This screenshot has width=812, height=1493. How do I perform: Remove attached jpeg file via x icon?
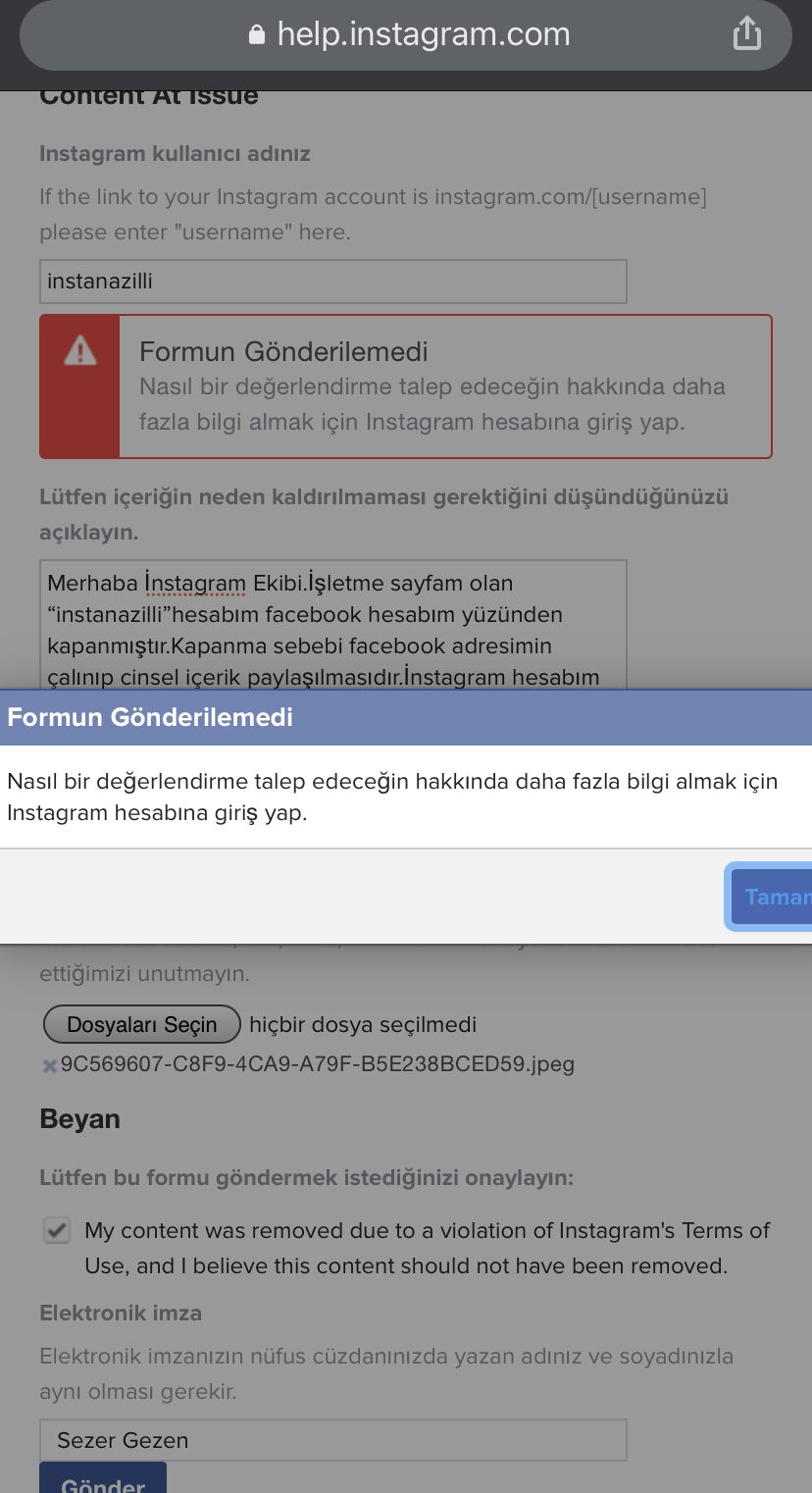(x=49, y=1065)
